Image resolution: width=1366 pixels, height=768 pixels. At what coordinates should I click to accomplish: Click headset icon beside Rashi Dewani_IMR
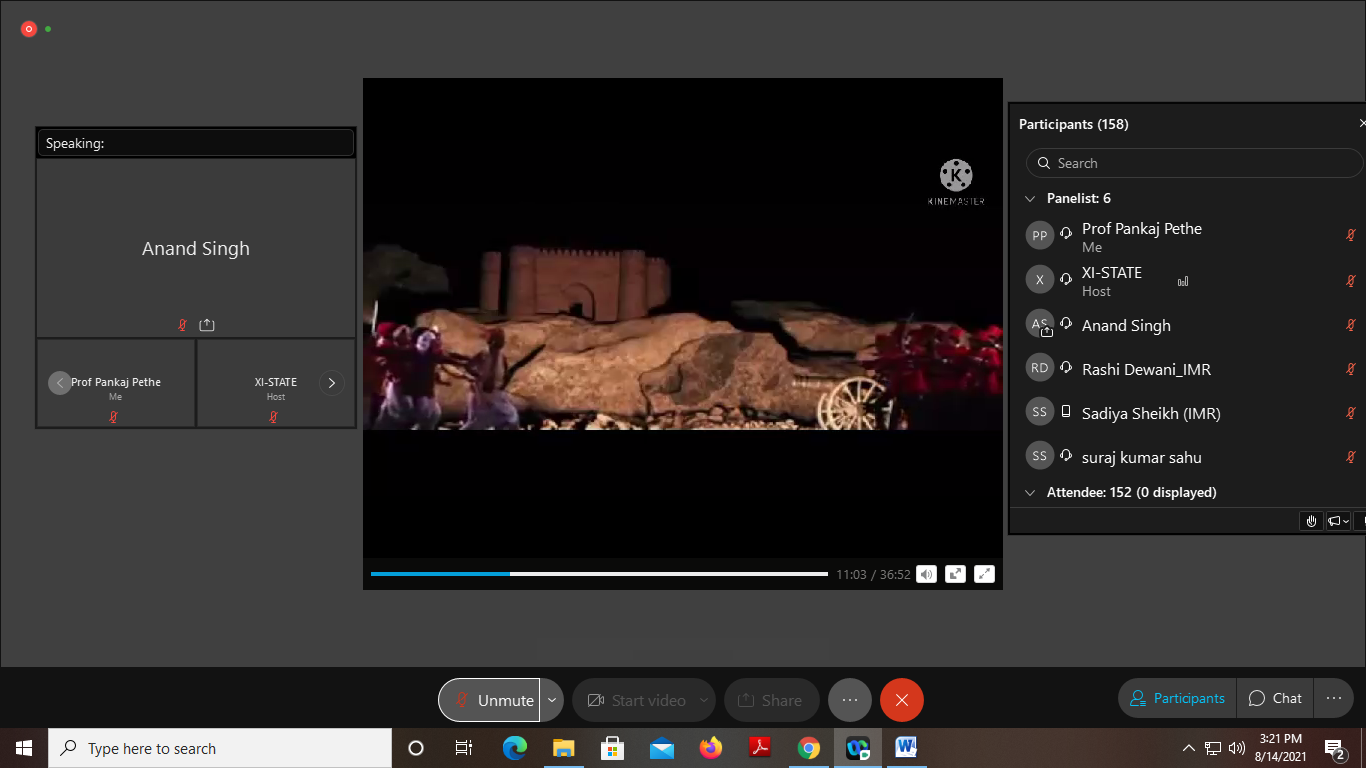click(1066, 368)
